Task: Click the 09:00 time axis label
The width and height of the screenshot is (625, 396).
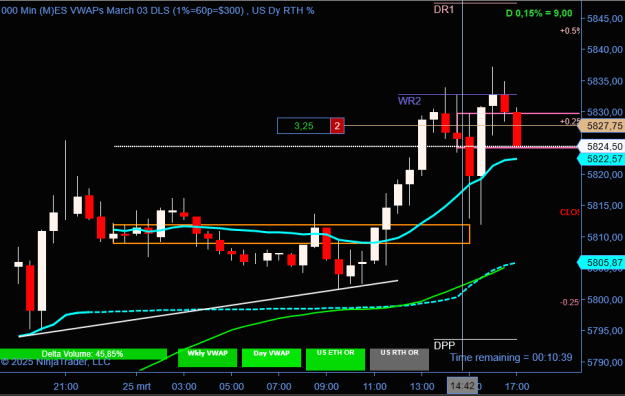Action: click(326, 386)
